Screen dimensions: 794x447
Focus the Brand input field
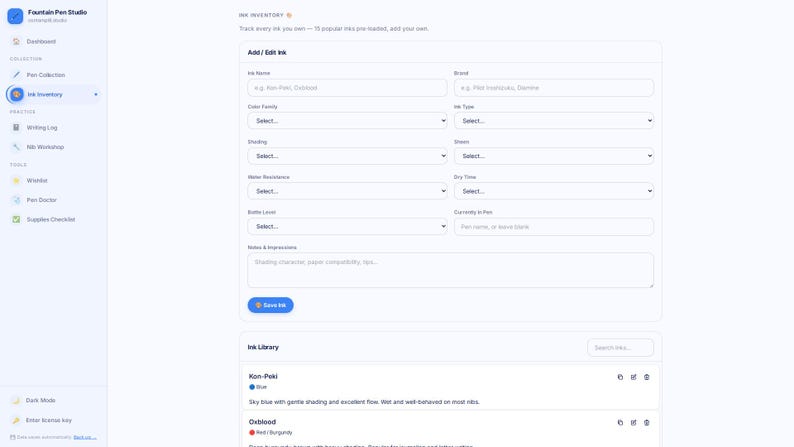pyautogui.click(x=554, y=88)
